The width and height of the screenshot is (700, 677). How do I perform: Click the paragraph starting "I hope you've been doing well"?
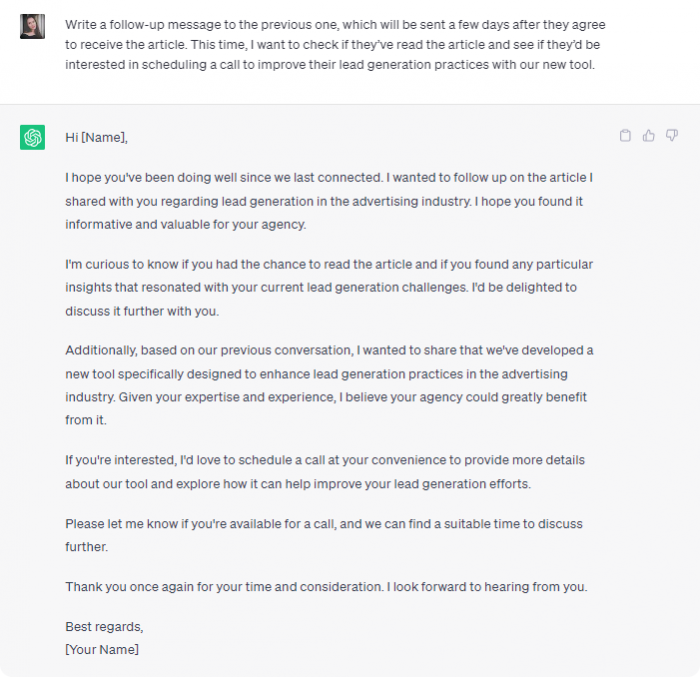[329, 201]
